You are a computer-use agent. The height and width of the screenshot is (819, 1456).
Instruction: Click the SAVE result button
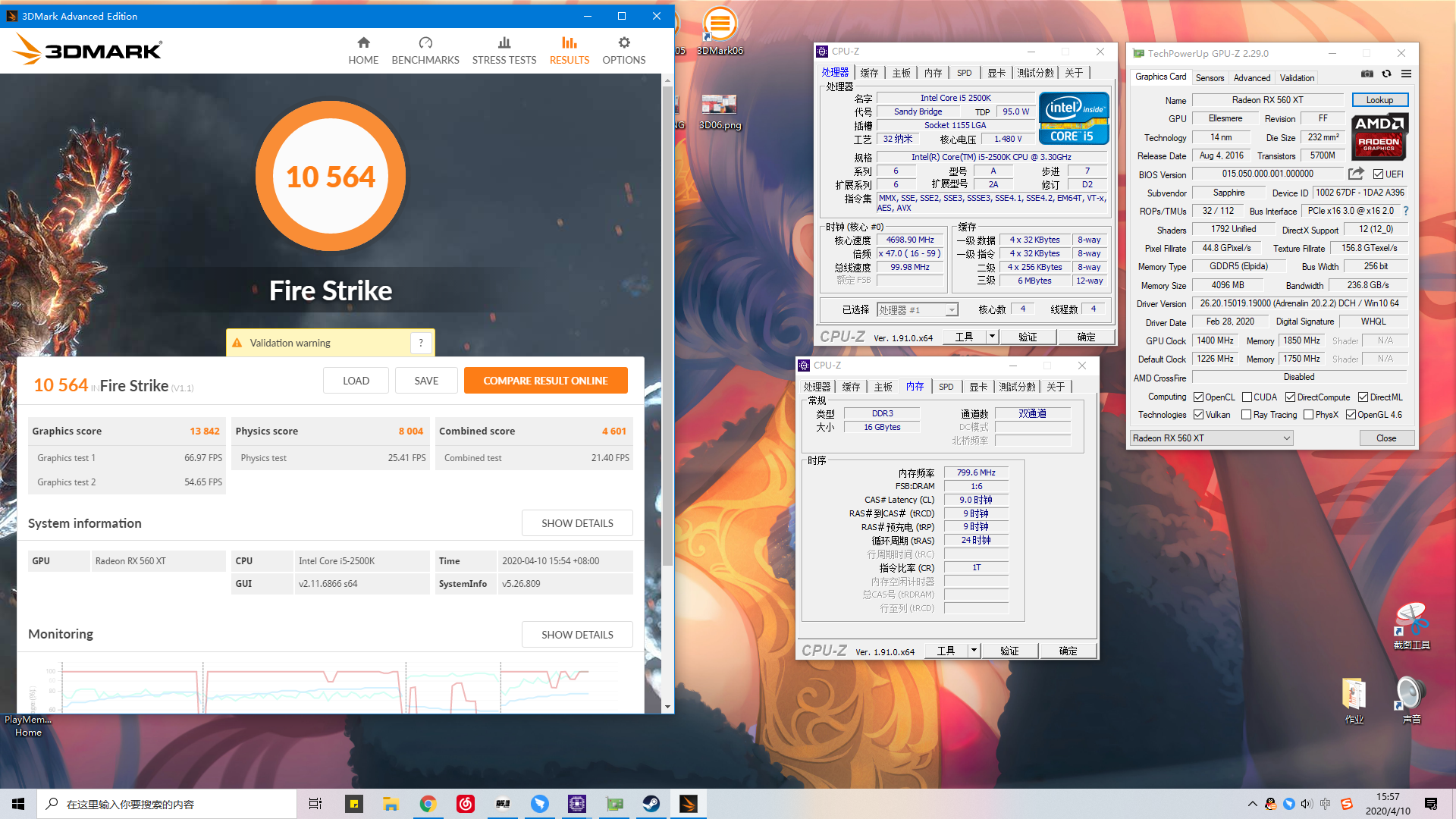coord(426,381)
